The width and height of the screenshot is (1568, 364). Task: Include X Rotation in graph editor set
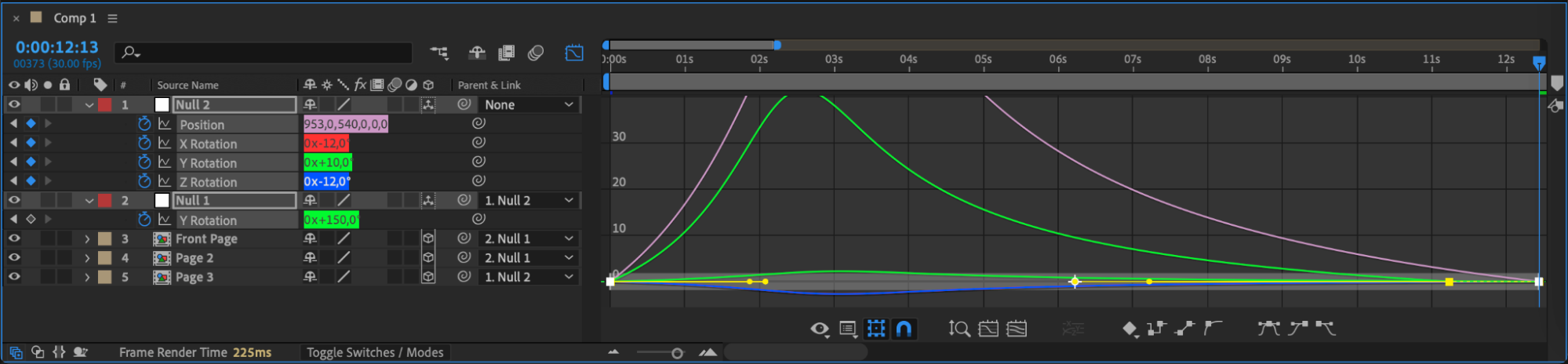pyautogui.click(x=164, y=143)
